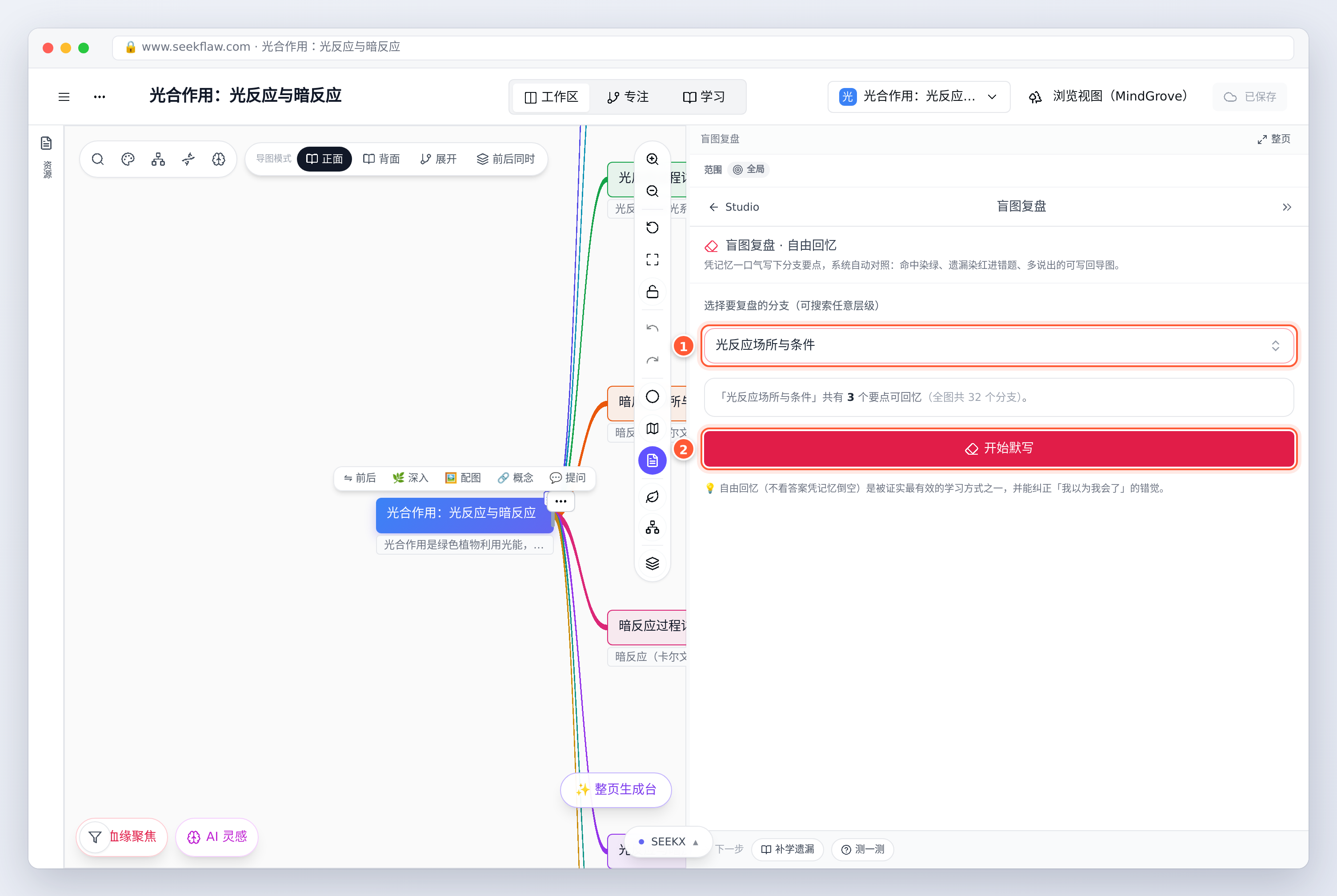The height and width of the screenshot is (896, 1337).
Task: Switch map mode to 背面
Action: 381,159
